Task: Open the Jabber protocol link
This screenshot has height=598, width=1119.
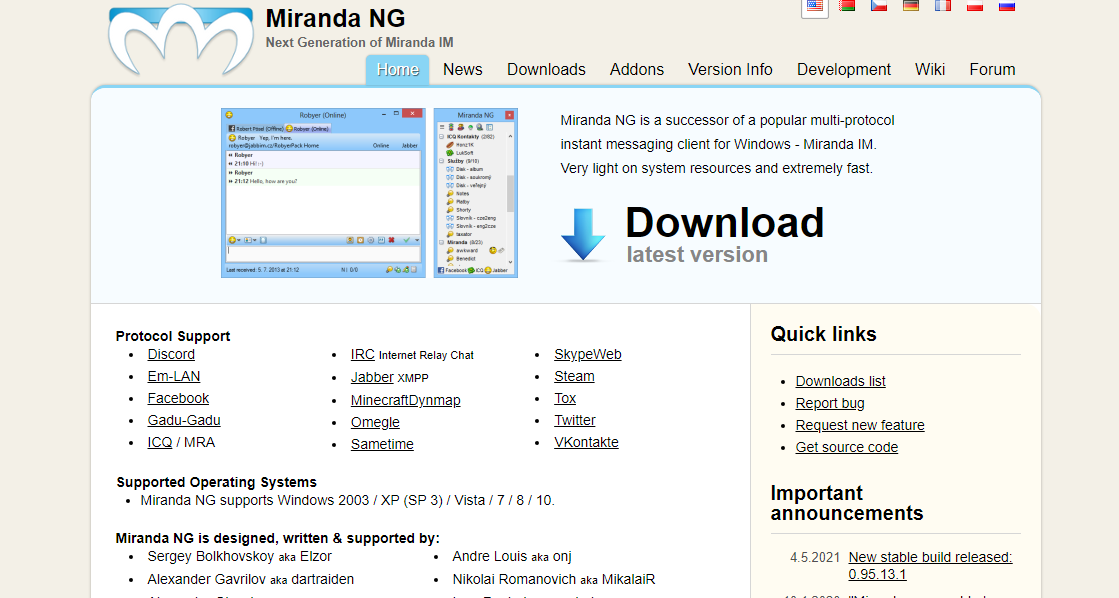Action: (372, 377)
